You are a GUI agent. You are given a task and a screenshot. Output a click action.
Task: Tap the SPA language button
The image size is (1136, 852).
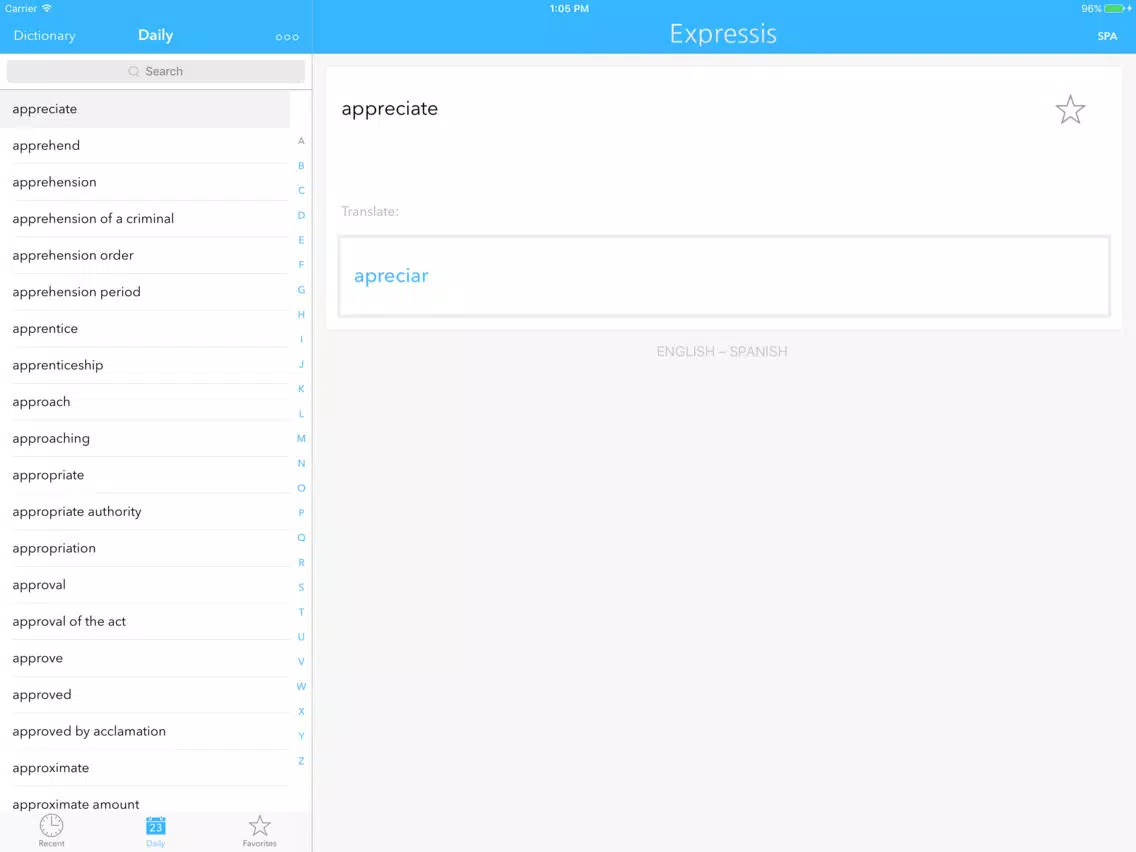1107,36
